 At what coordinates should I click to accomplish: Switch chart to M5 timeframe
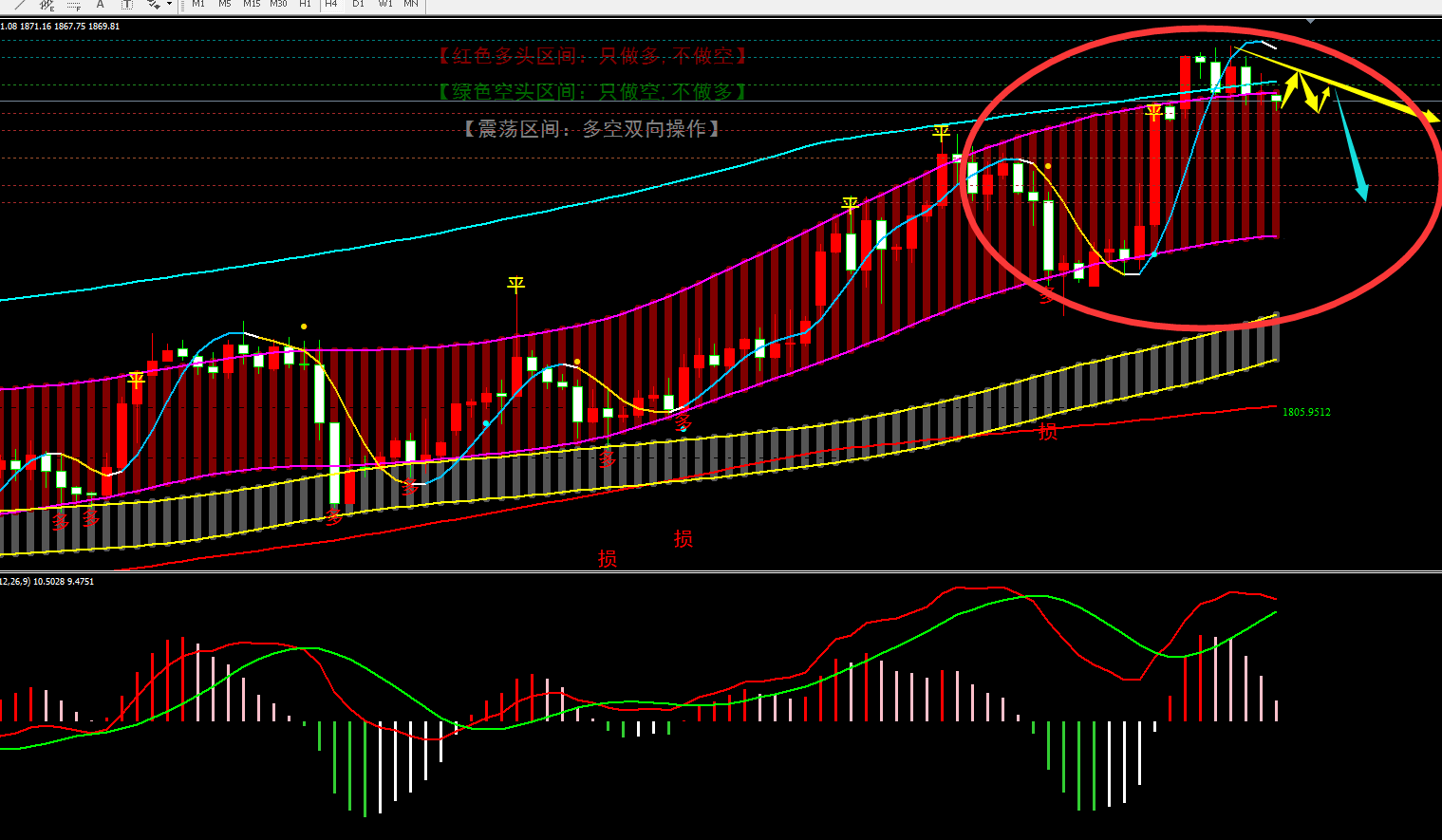225,5
